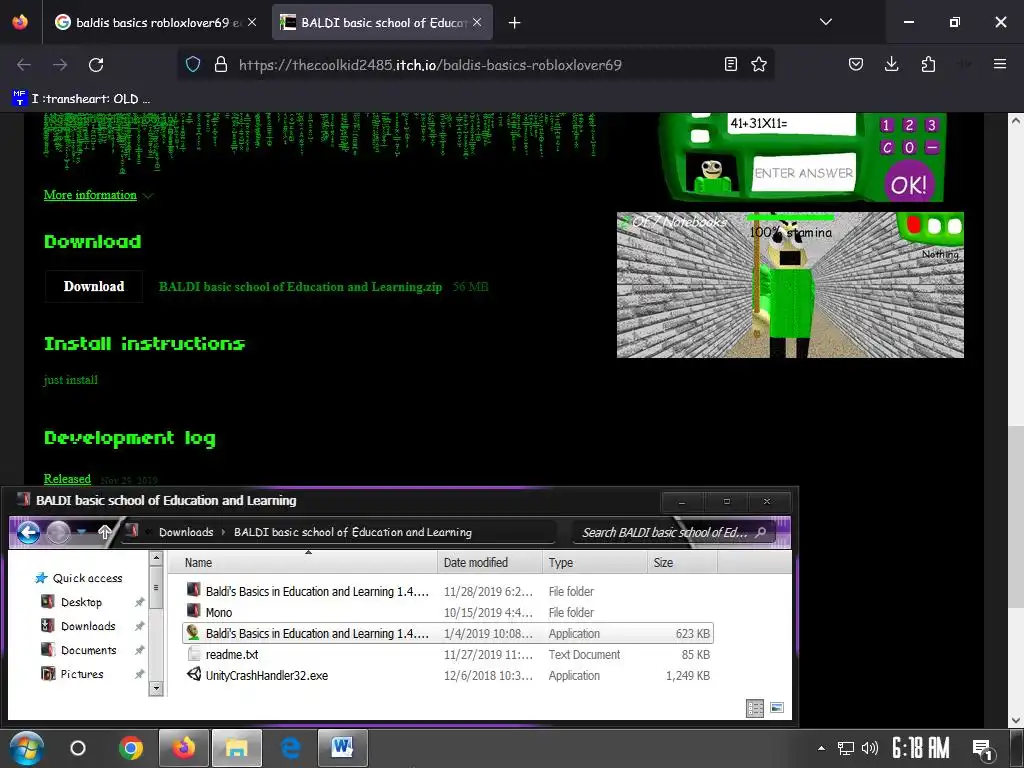Open the :transheart: OLD bookmark
The image size is (1024, 768).
coord(82,99)
